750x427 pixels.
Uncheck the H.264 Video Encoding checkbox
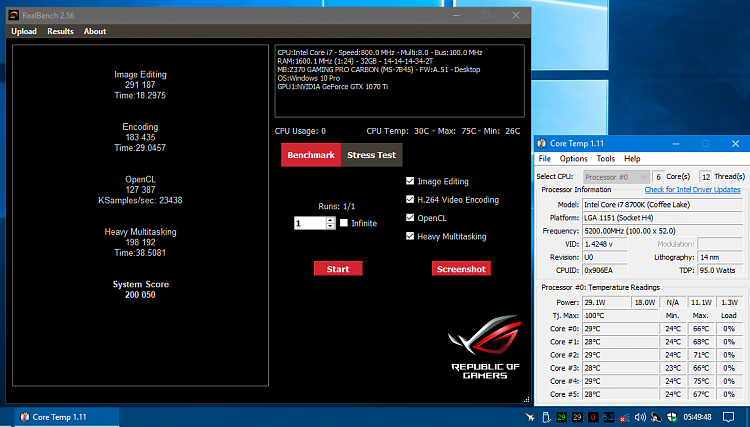point(410,199)
